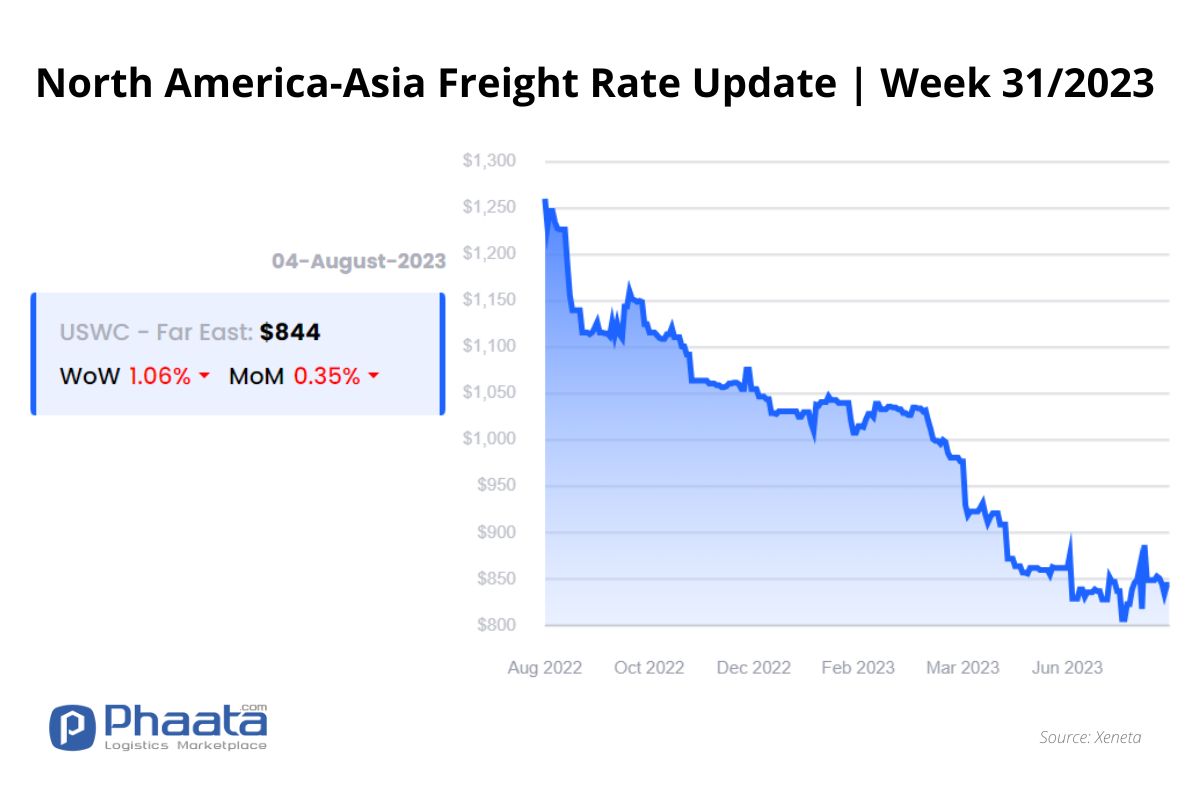This screenshot has width=1200, height=800.
Task: Click the Feb 2023 axis label
Action: (858, 667)
